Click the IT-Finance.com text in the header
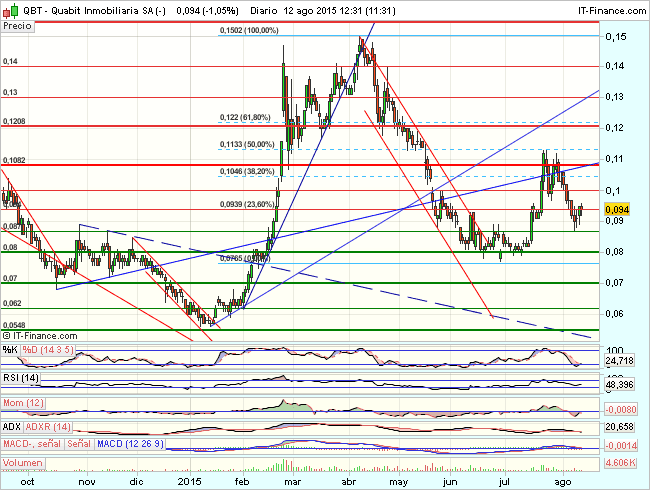650x490 pixels. tap(612, 11)
